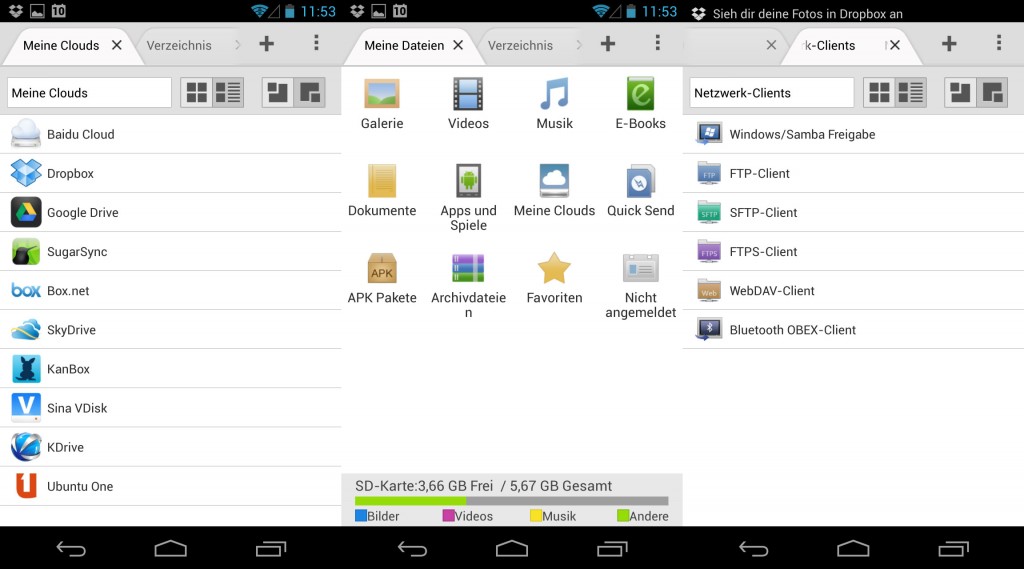The height and width of the screenshot is (569, 1024).
Task: Tap the green Andere legend swatch
Action: click(x=623, y=515)
